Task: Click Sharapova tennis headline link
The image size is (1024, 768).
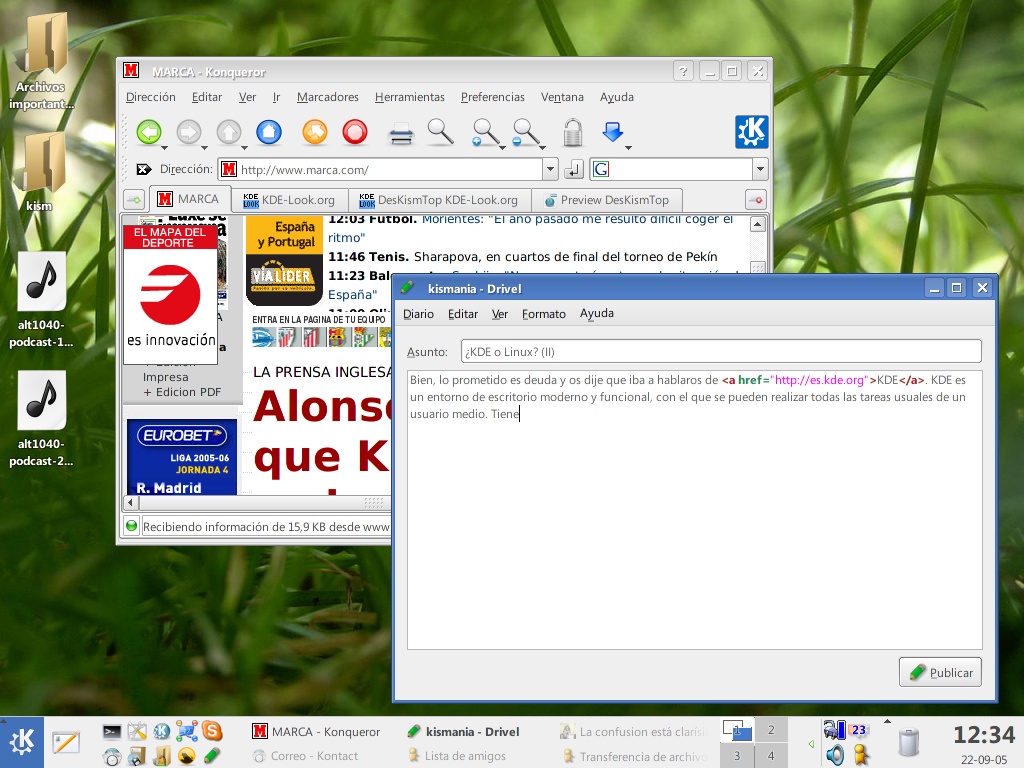Action: (x=566, y=257)
